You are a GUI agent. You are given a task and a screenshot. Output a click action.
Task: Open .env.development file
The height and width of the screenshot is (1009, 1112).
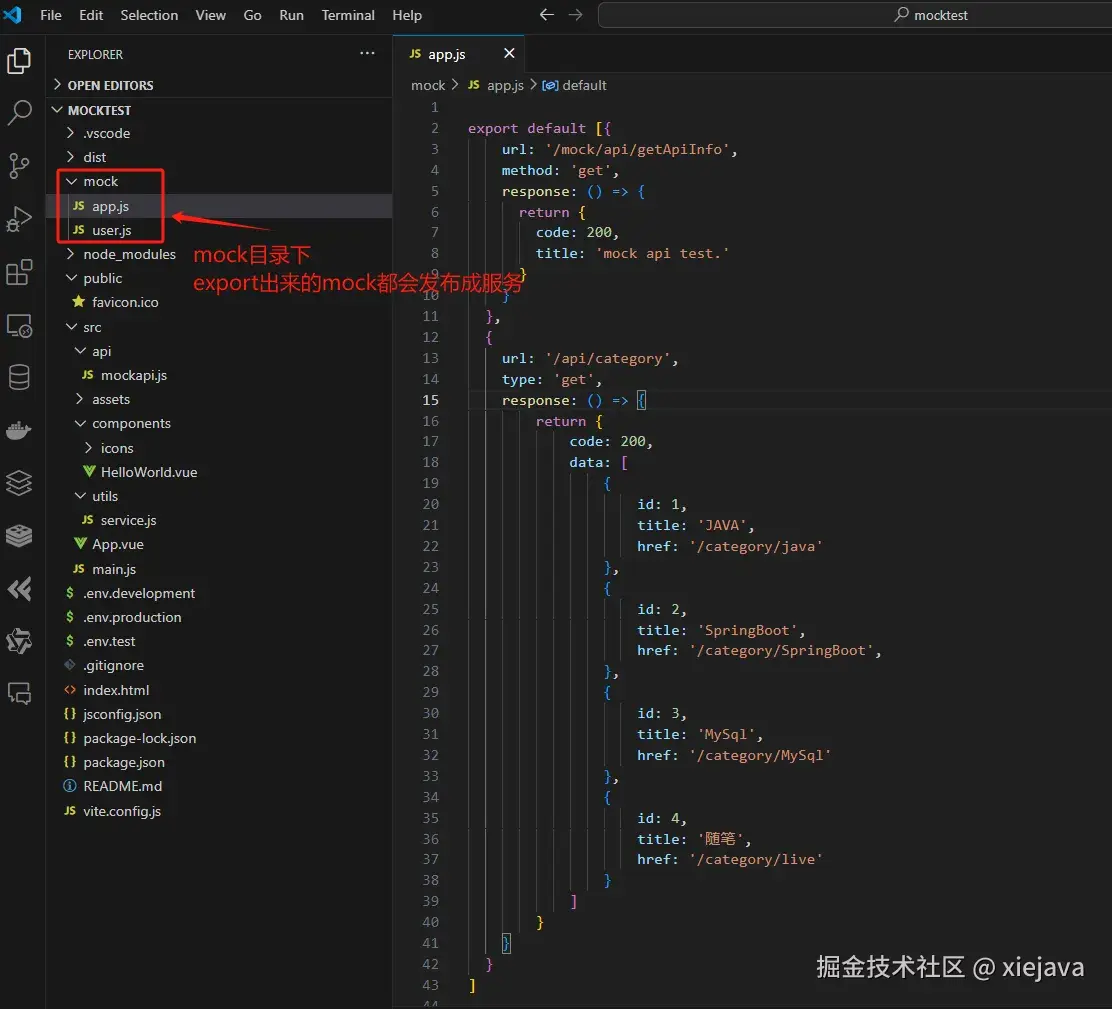[x=219, y=593]
